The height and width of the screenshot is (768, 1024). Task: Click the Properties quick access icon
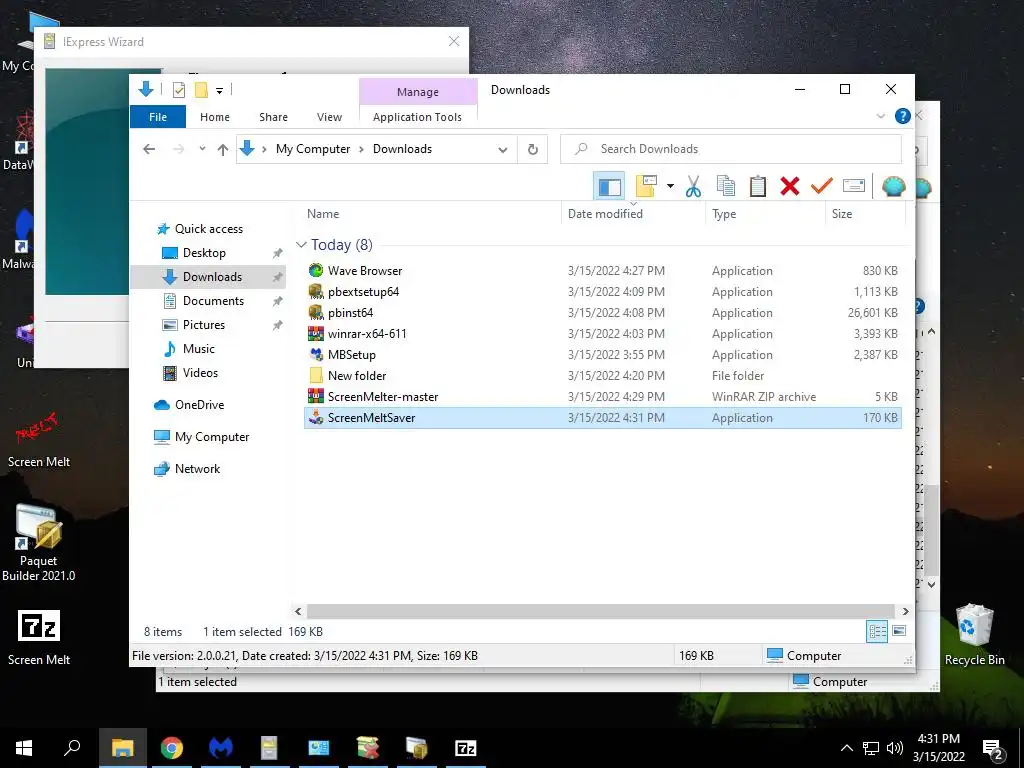tap(179, 90)
